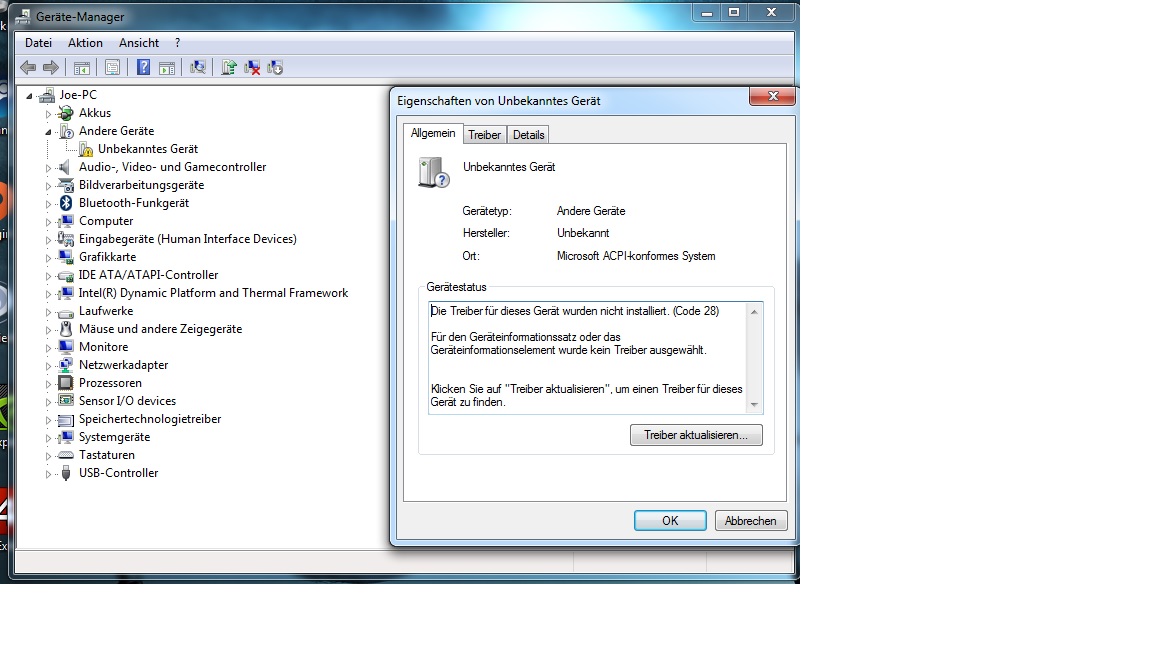The width and height of the screenshot is (1152, 648).
Task: Expand the IDE ATA/ATAPI-Controller node
Action: pos(48,276)
